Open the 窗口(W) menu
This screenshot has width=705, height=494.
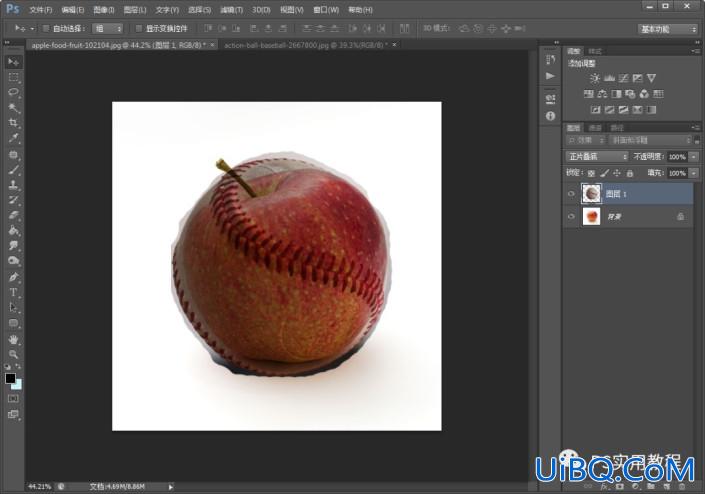tap(326, 9)
